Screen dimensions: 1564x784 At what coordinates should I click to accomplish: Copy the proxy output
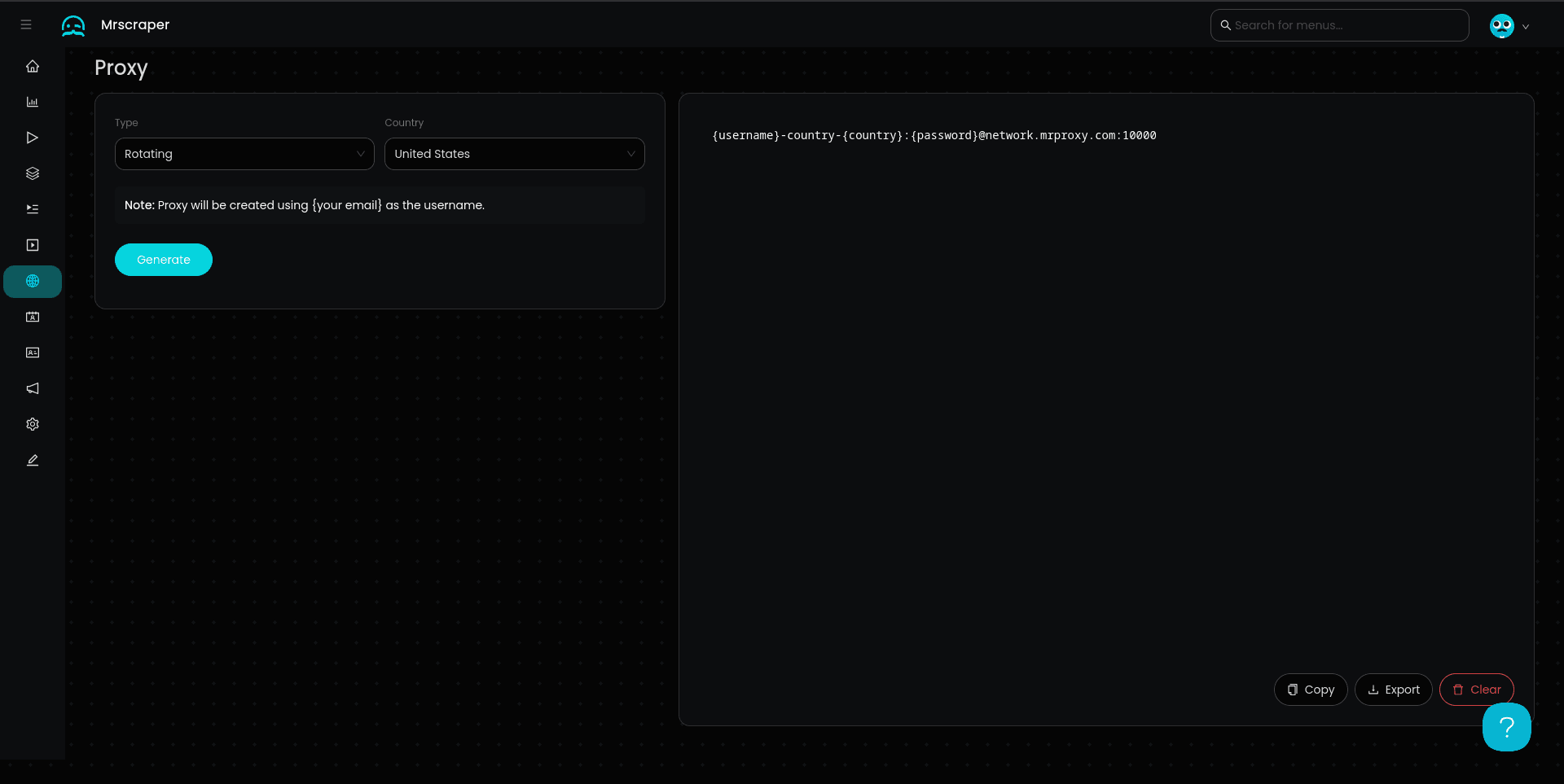pos(1311,690)
